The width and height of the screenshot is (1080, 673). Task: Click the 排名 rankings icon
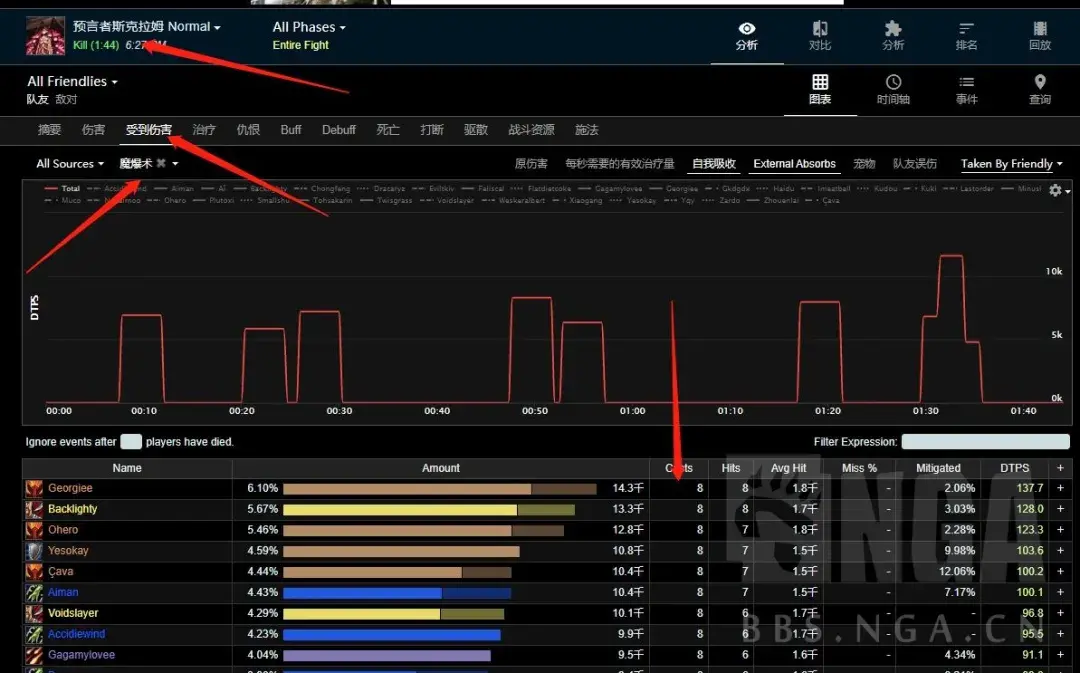pyautogui.click(x=966, y=30)
